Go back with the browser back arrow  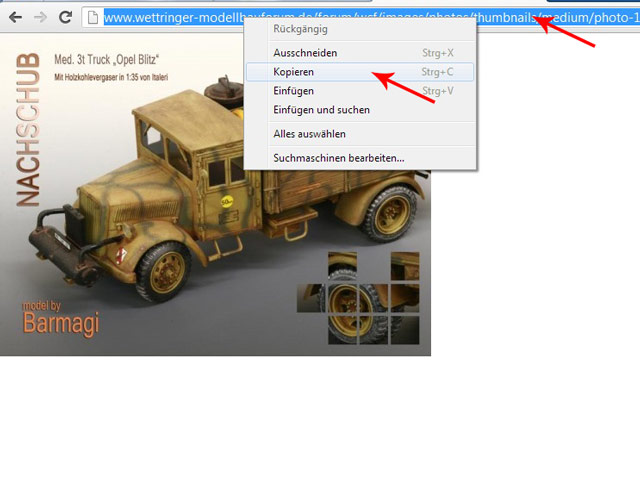point(16,17)
